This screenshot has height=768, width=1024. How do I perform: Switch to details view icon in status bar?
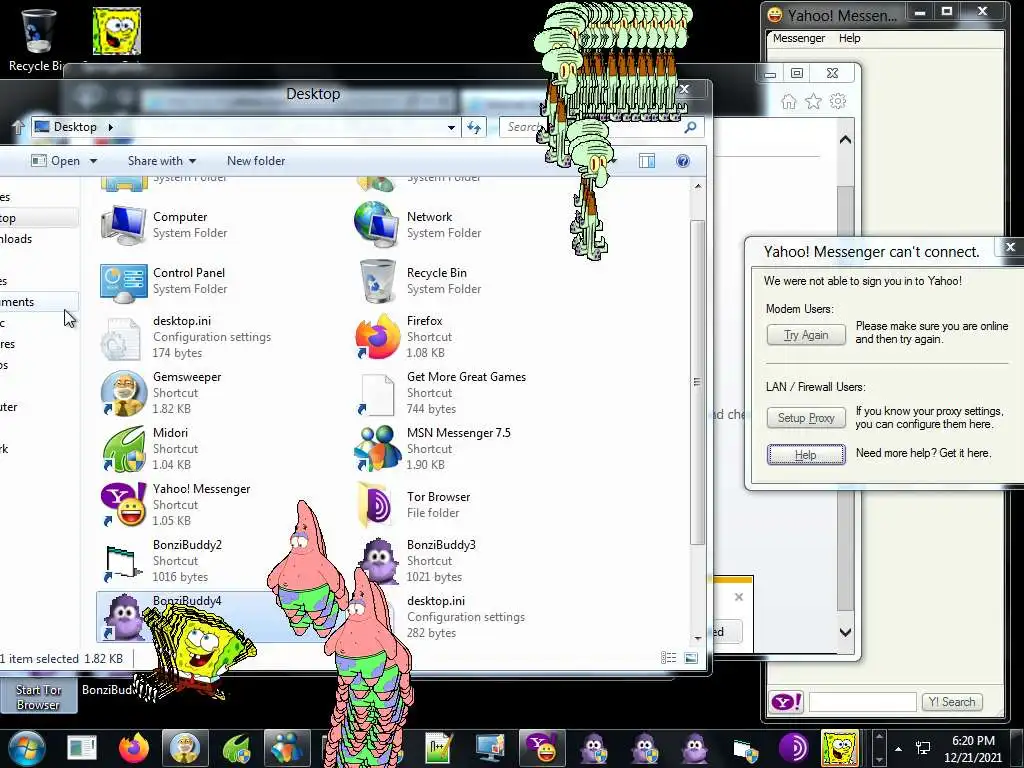click(668, 658)
